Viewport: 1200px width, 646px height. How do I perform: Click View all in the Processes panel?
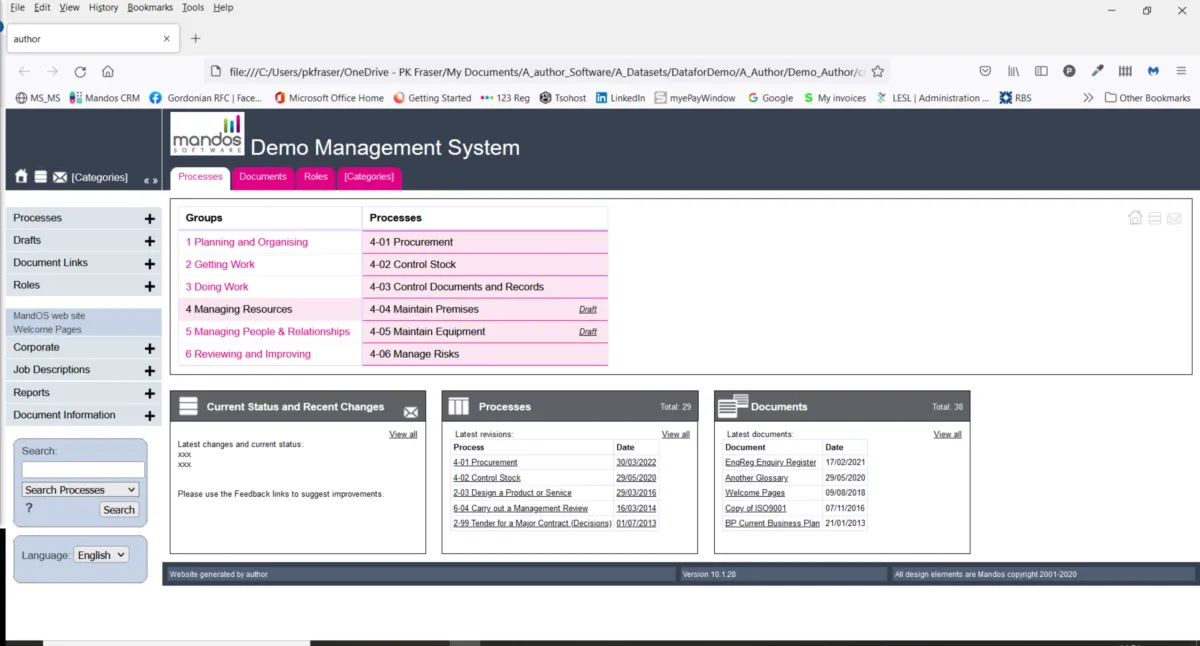pos(676,435)
